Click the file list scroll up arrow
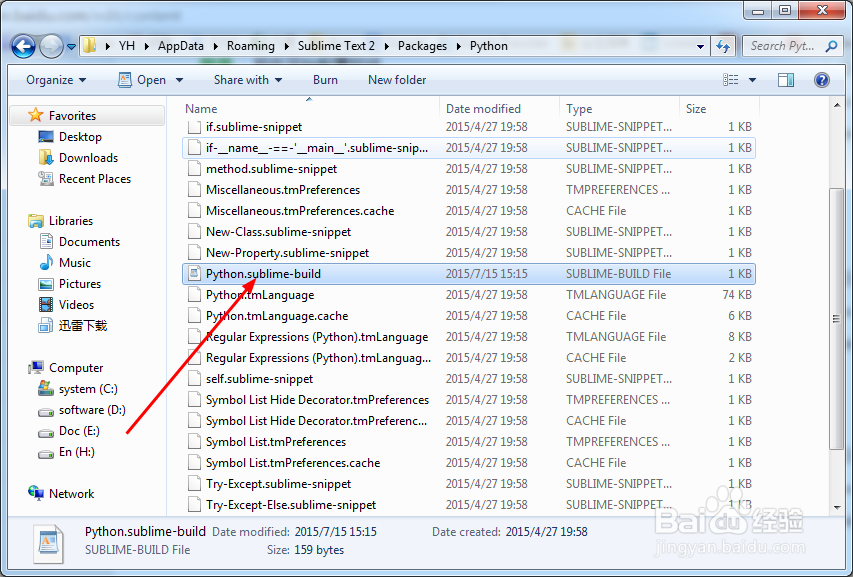 click(x=837, y=106)
